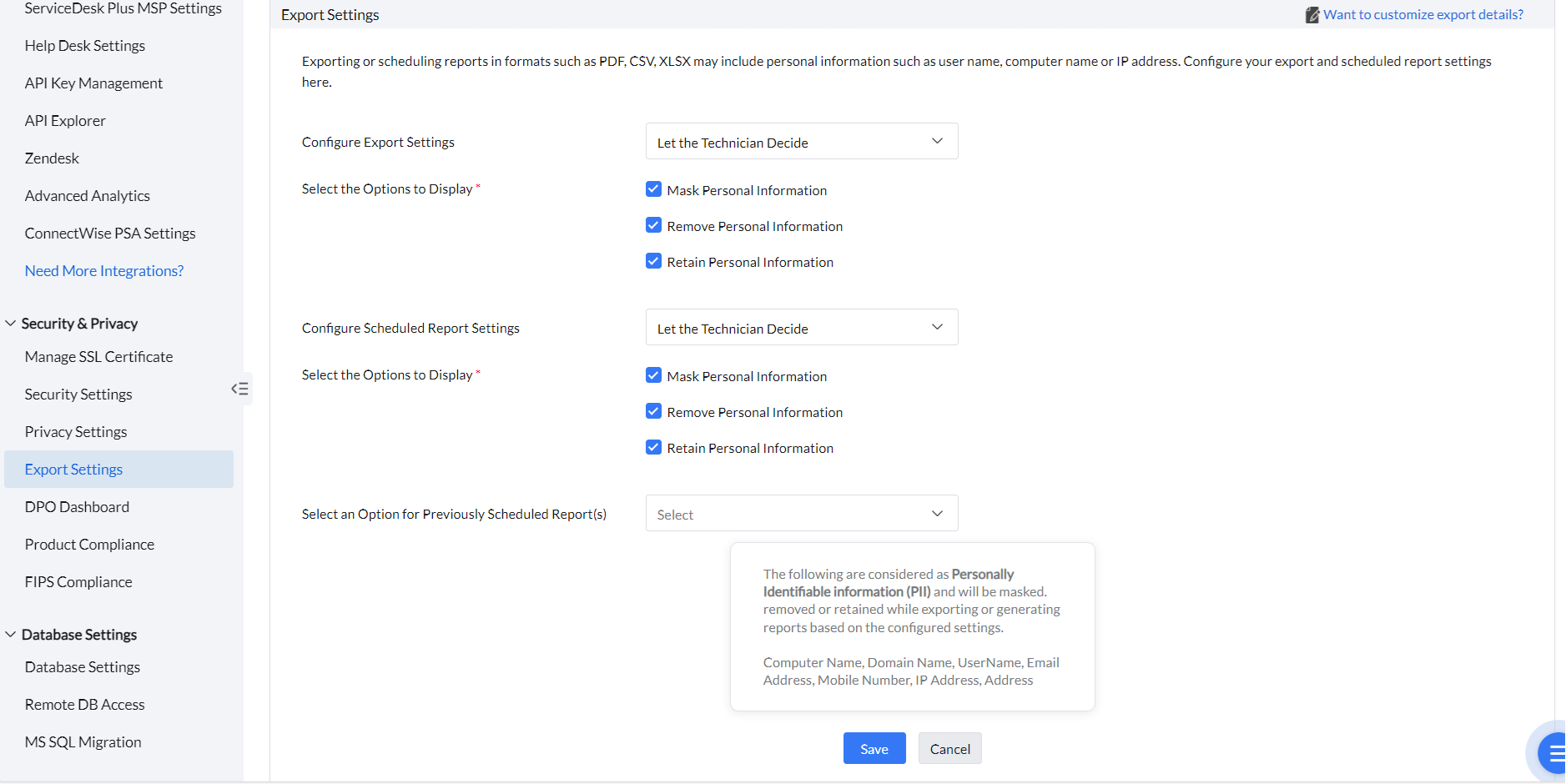Screen dimensions: 1566x784
Task: Open the Need More Integrations link
Action: [x=104, y=271]
